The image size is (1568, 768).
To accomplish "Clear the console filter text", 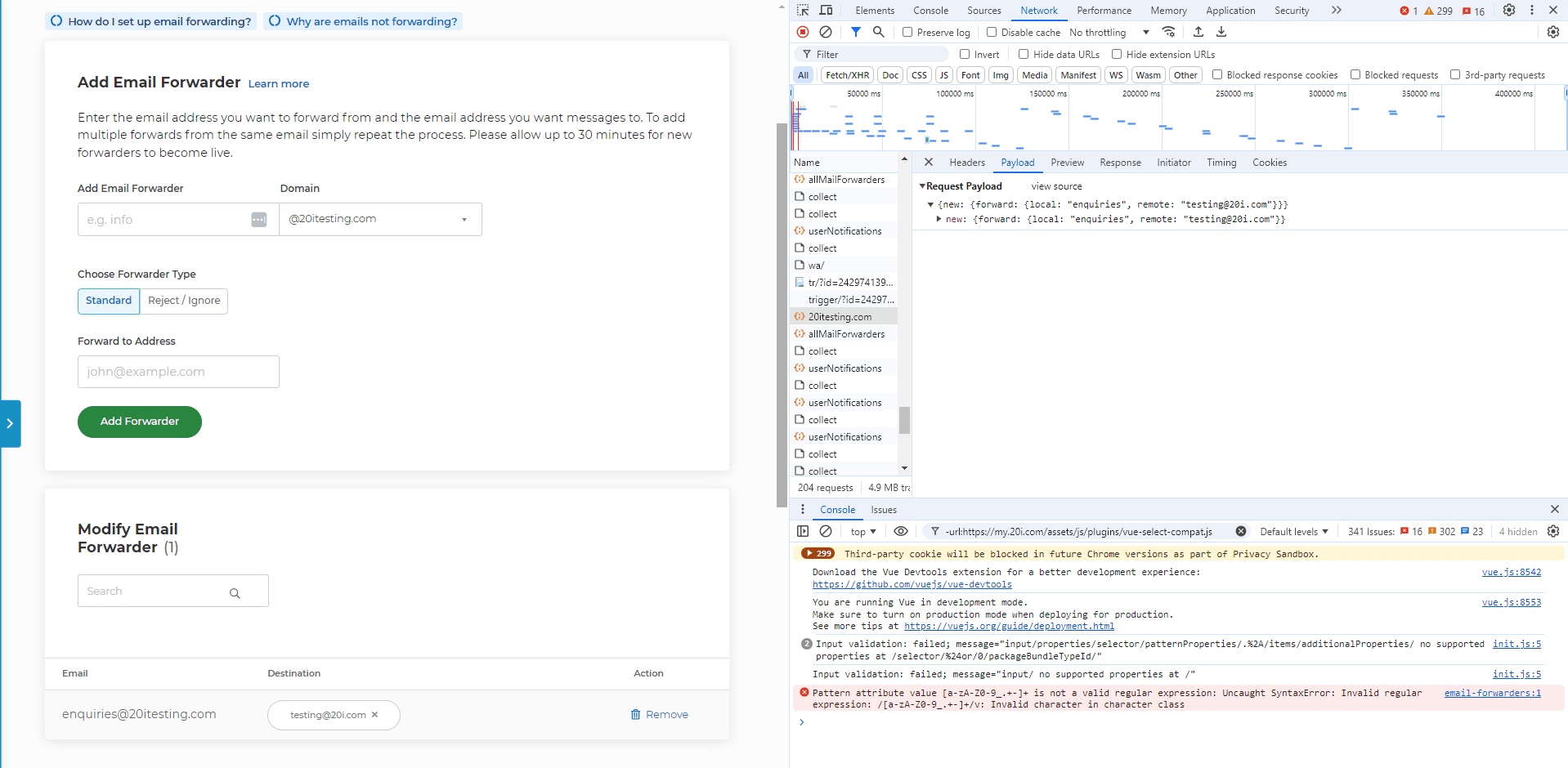I will [1240, 531].
